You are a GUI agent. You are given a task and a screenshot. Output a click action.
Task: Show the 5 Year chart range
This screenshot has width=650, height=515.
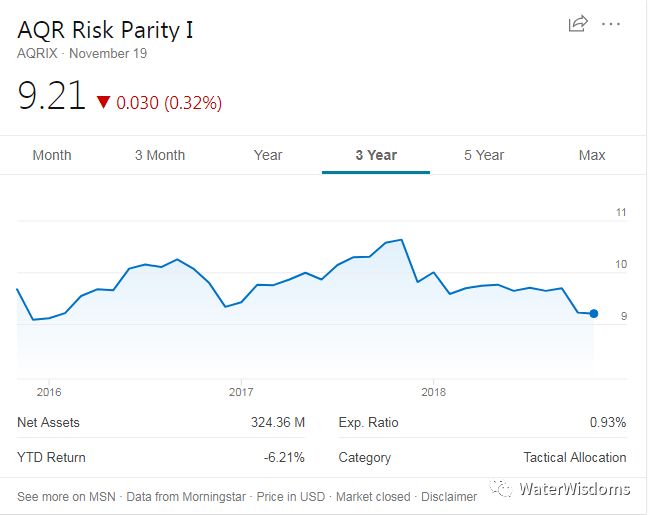point(484,155)
